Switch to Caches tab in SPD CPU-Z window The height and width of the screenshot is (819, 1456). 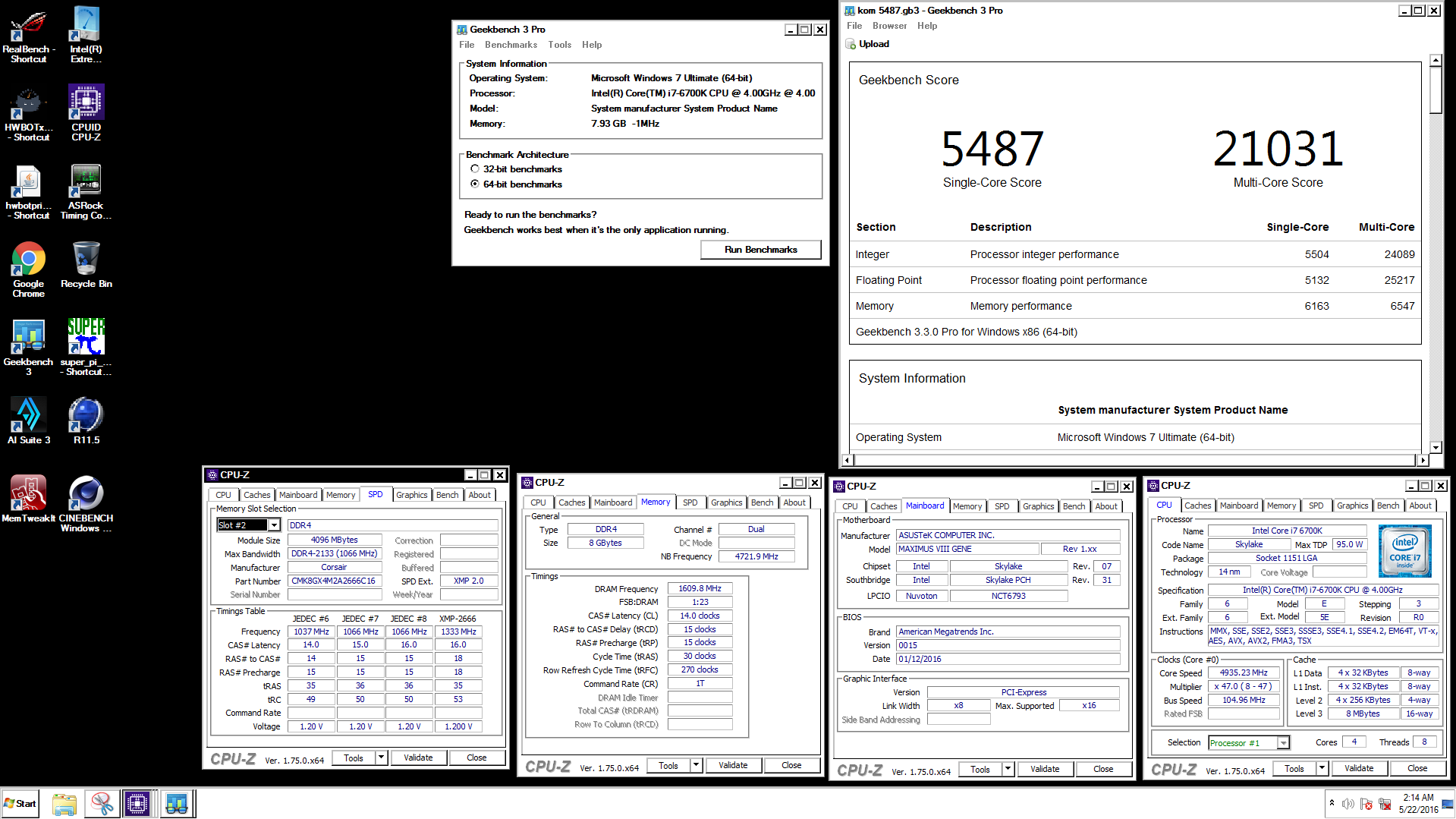257,495
